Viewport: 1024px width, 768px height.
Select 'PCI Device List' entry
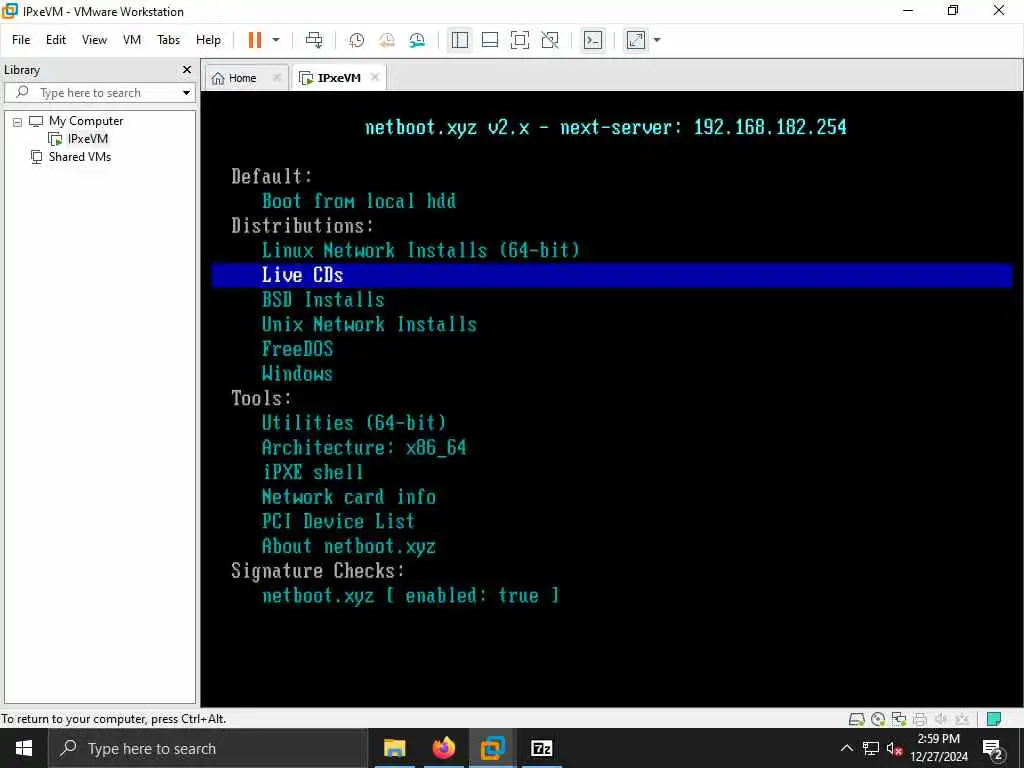[x=338, y=522]
